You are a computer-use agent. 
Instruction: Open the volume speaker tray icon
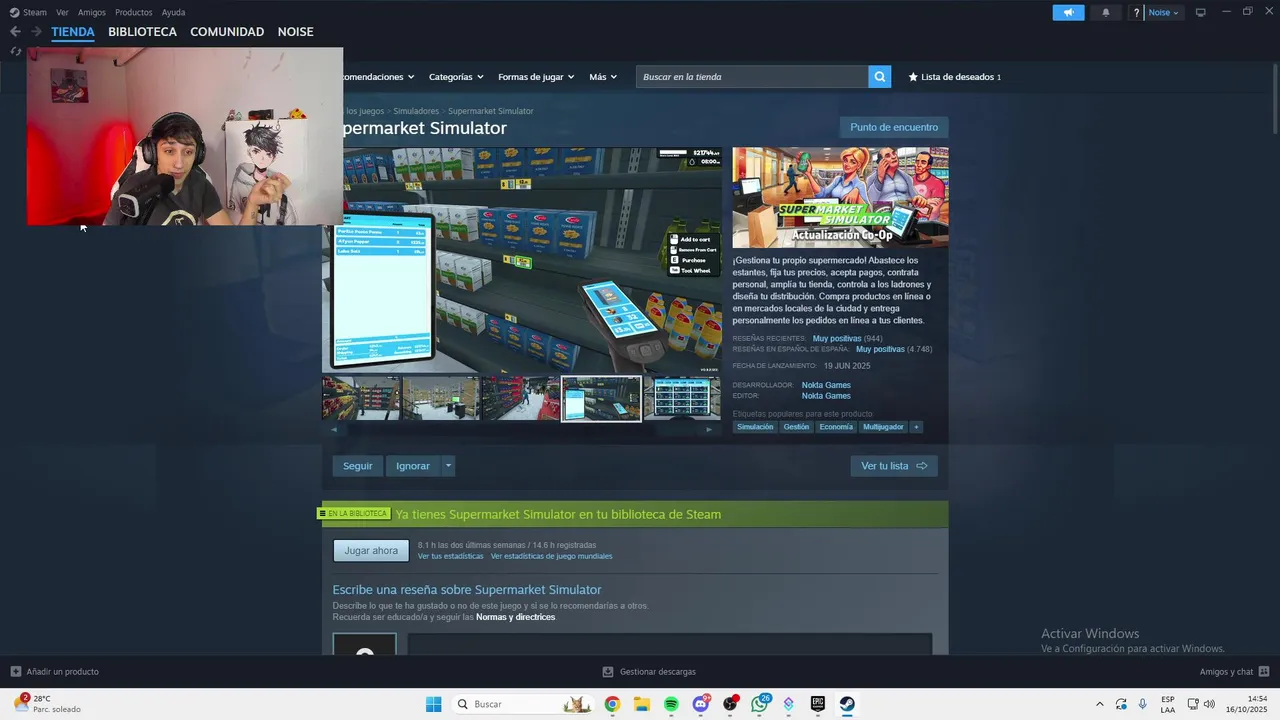pos(1210,704)
